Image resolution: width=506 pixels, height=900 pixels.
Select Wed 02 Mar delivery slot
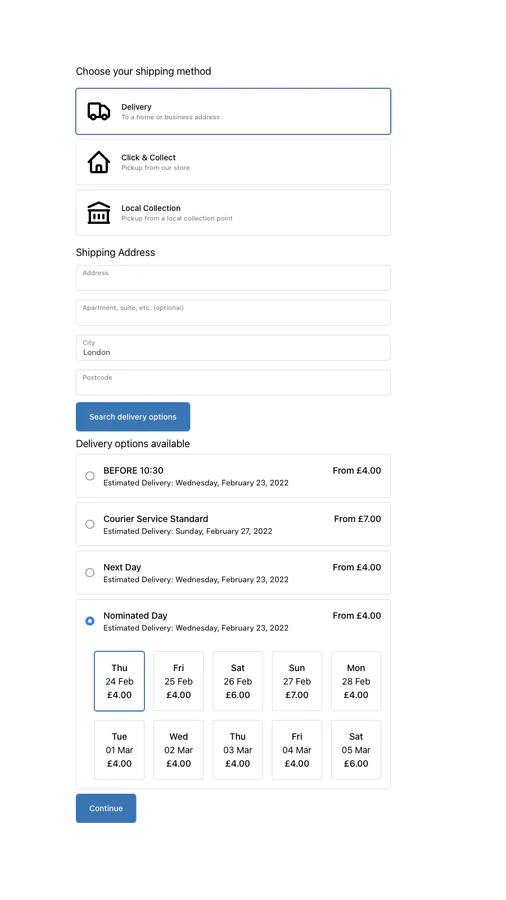coord(178,750)
